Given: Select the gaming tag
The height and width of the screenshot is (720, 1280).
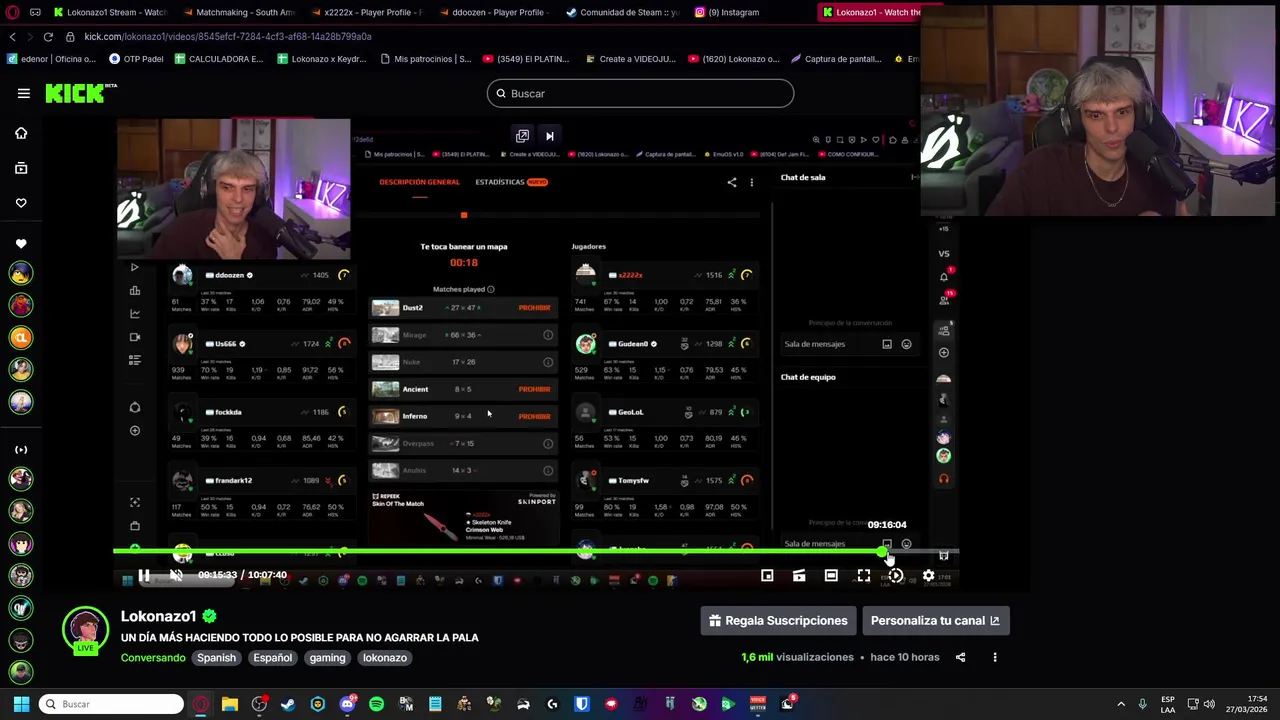Looking at the screenshot, I should tap(327, 657).
